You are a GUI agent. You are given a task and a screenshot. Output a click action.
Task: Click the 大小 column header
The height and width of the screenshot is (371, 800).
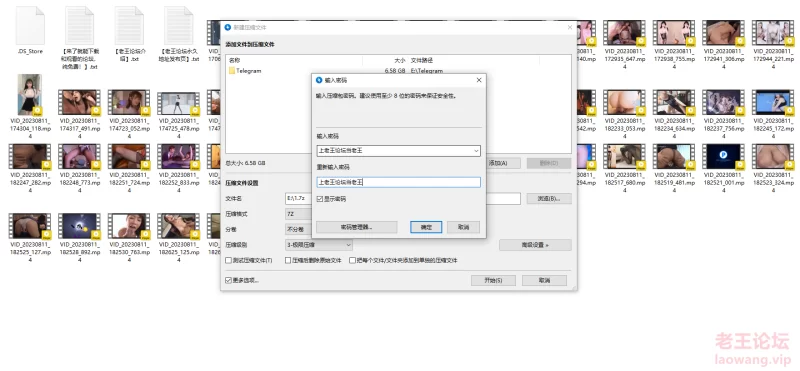399,60
